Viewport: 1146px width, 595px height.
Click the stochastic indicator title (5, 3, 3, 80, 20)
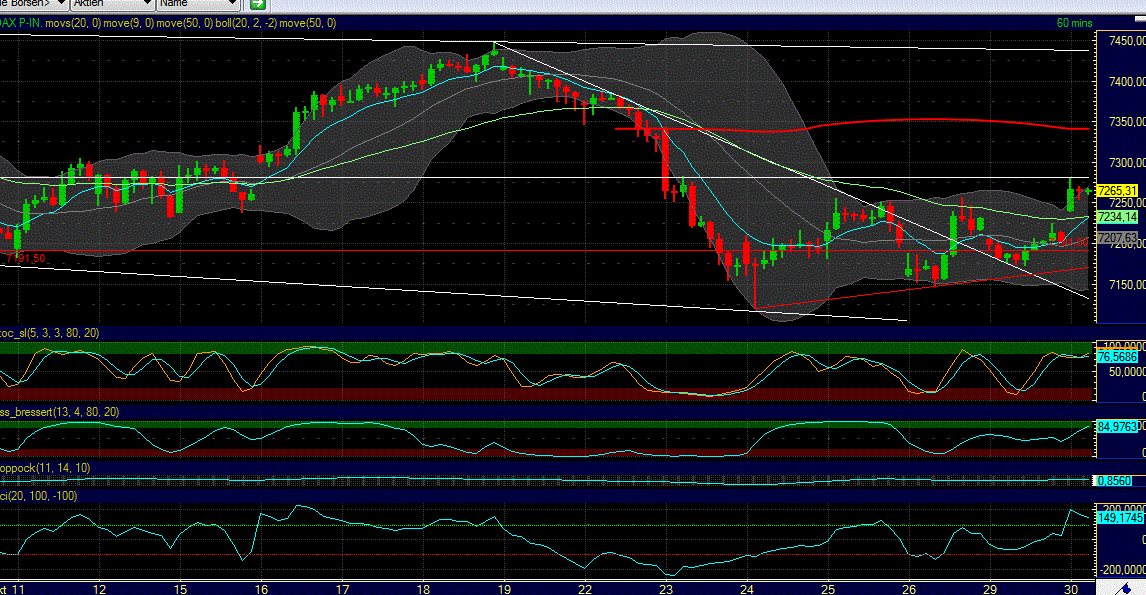click(x=50, y=333)
